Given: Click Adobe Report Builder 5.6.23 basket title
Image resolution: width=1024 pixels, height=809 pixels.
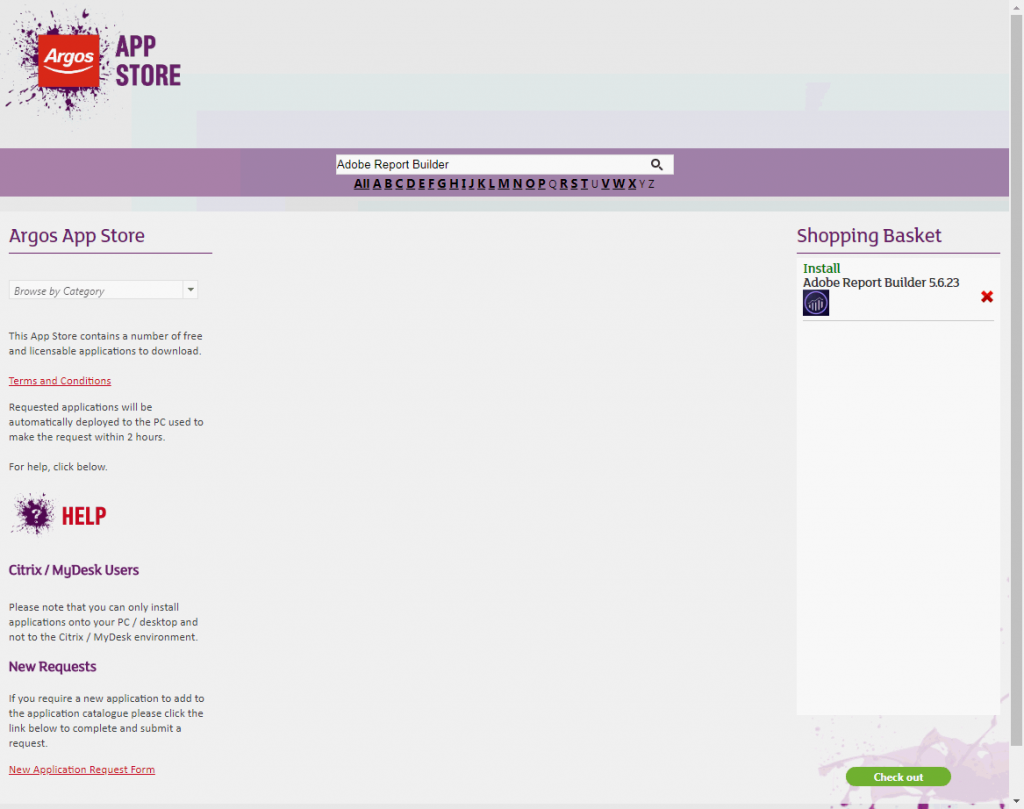Looking at the screenshot, I should tap(880, 283).
